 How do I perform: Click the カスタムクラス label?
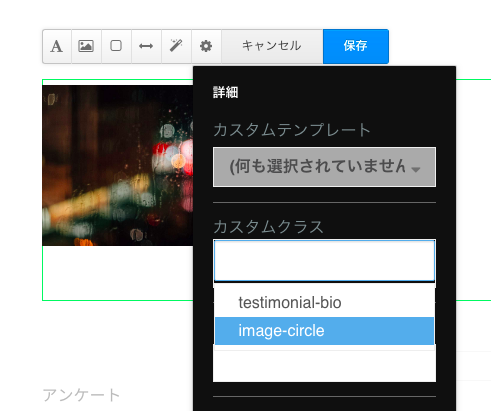tap(268, 227)
